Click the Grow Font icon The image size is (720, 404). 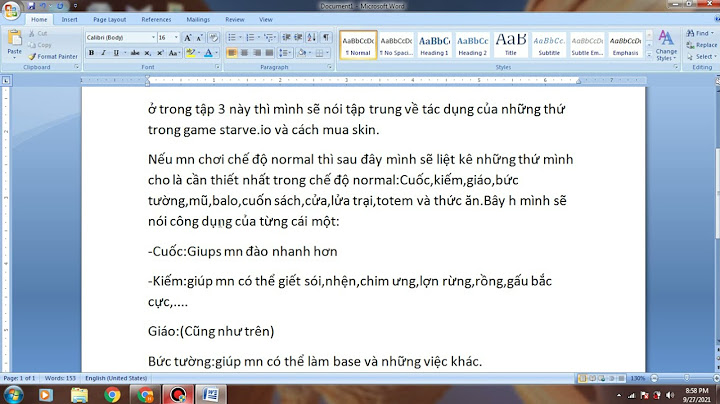pyautogui.click(x=187, y=38)
